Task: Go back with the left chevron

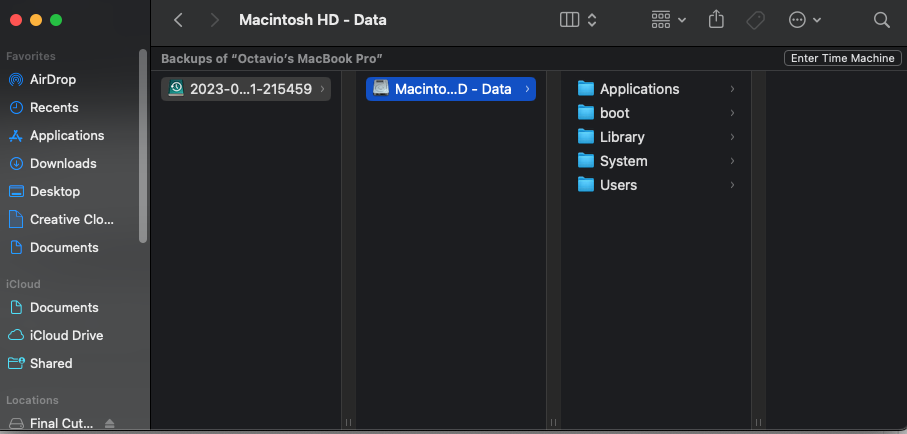Action: click(x=178, y=20)
